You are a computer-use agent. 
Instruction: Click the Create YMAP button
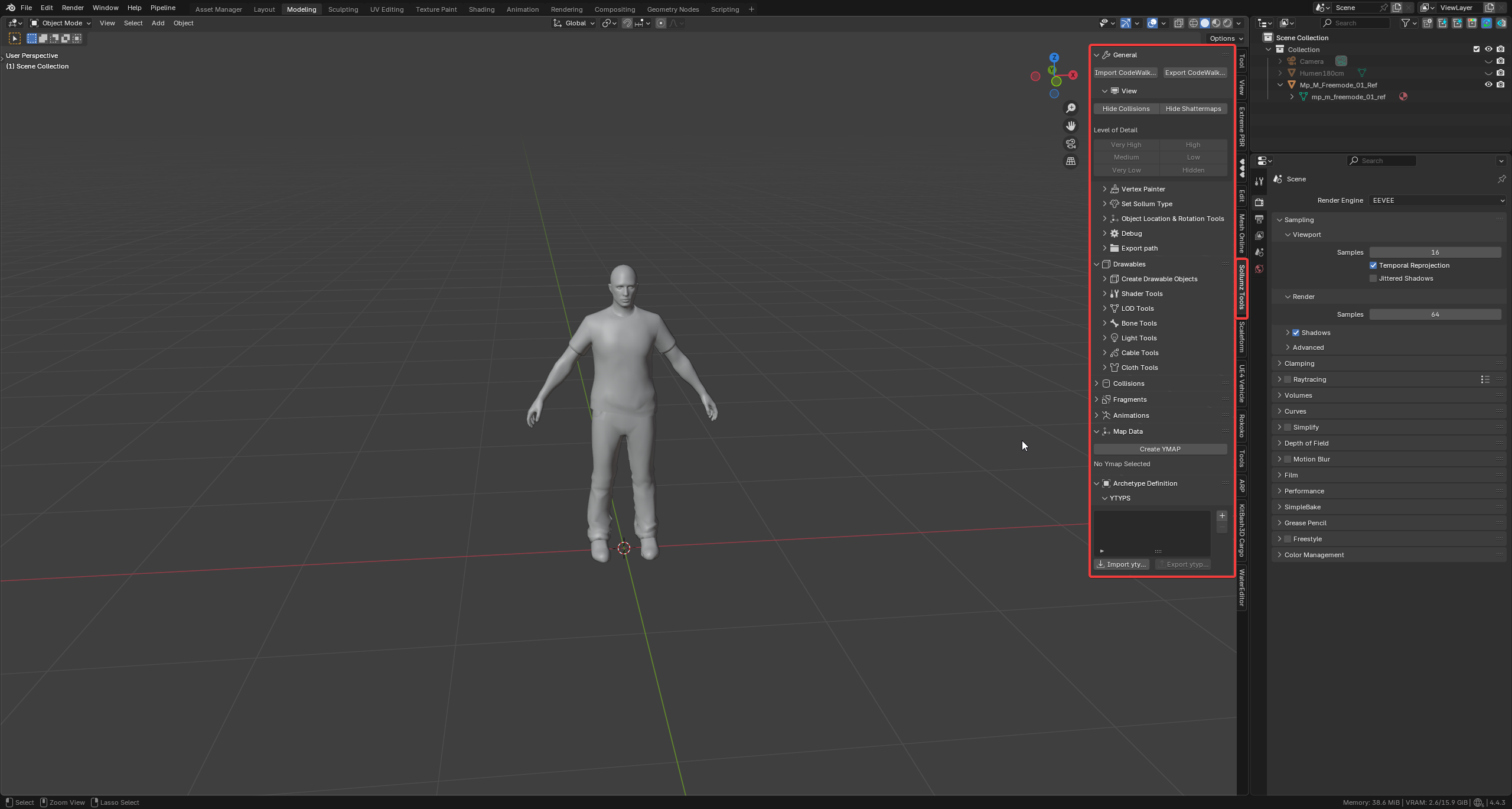click(1159, 449)
